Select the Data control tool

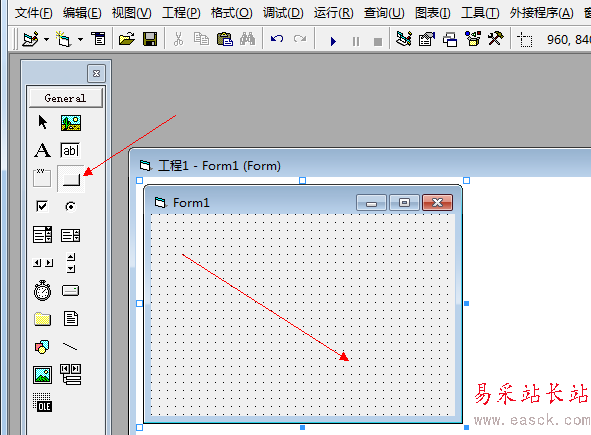[70, 374]
